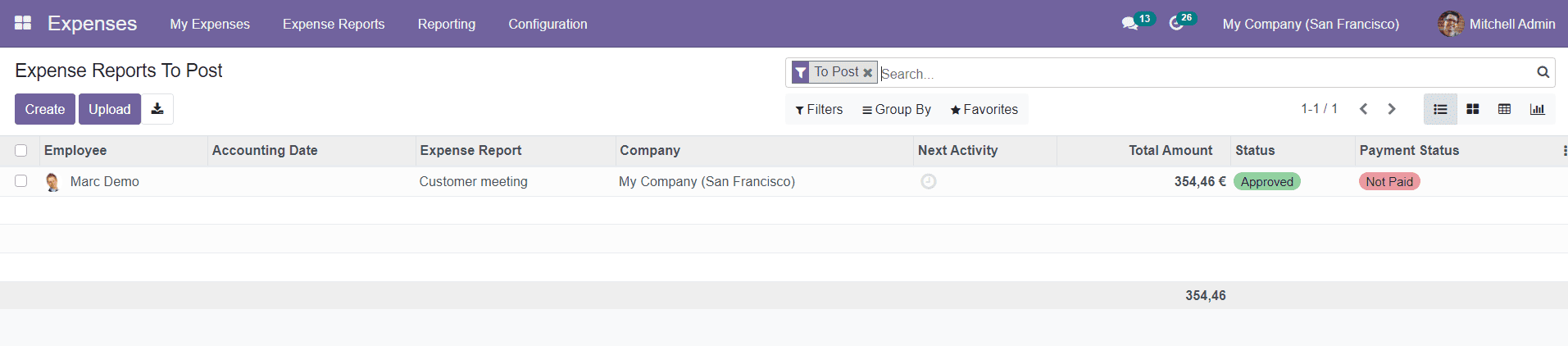Open Mitchell Admin user menu
1568x346 pixels.
click(x=1497, y=24)
